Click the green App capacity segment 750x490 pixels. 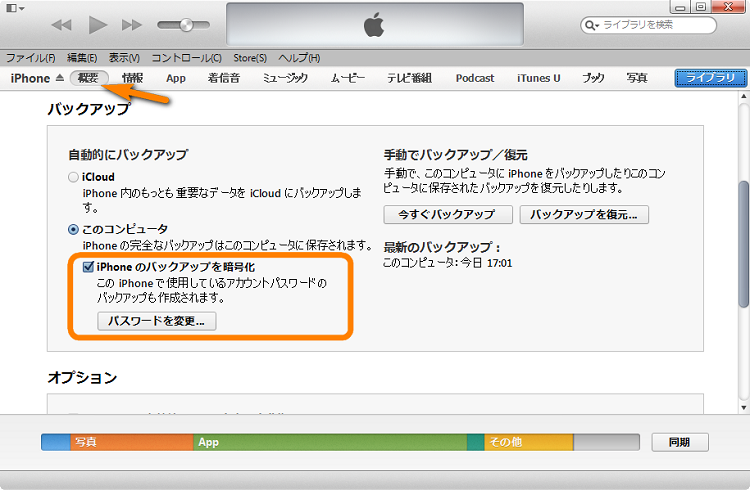pyautogui.click(x=330, y=442)
